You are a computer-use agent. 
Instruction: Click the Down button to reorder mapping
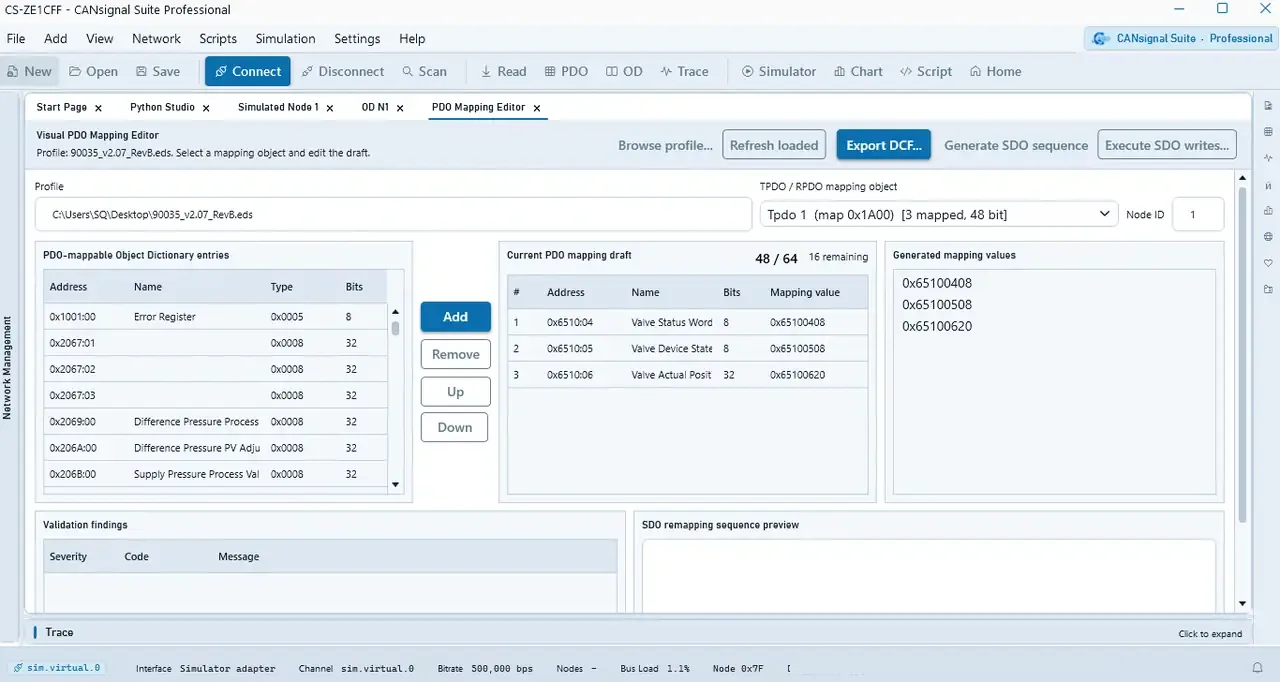coord(455,427)
